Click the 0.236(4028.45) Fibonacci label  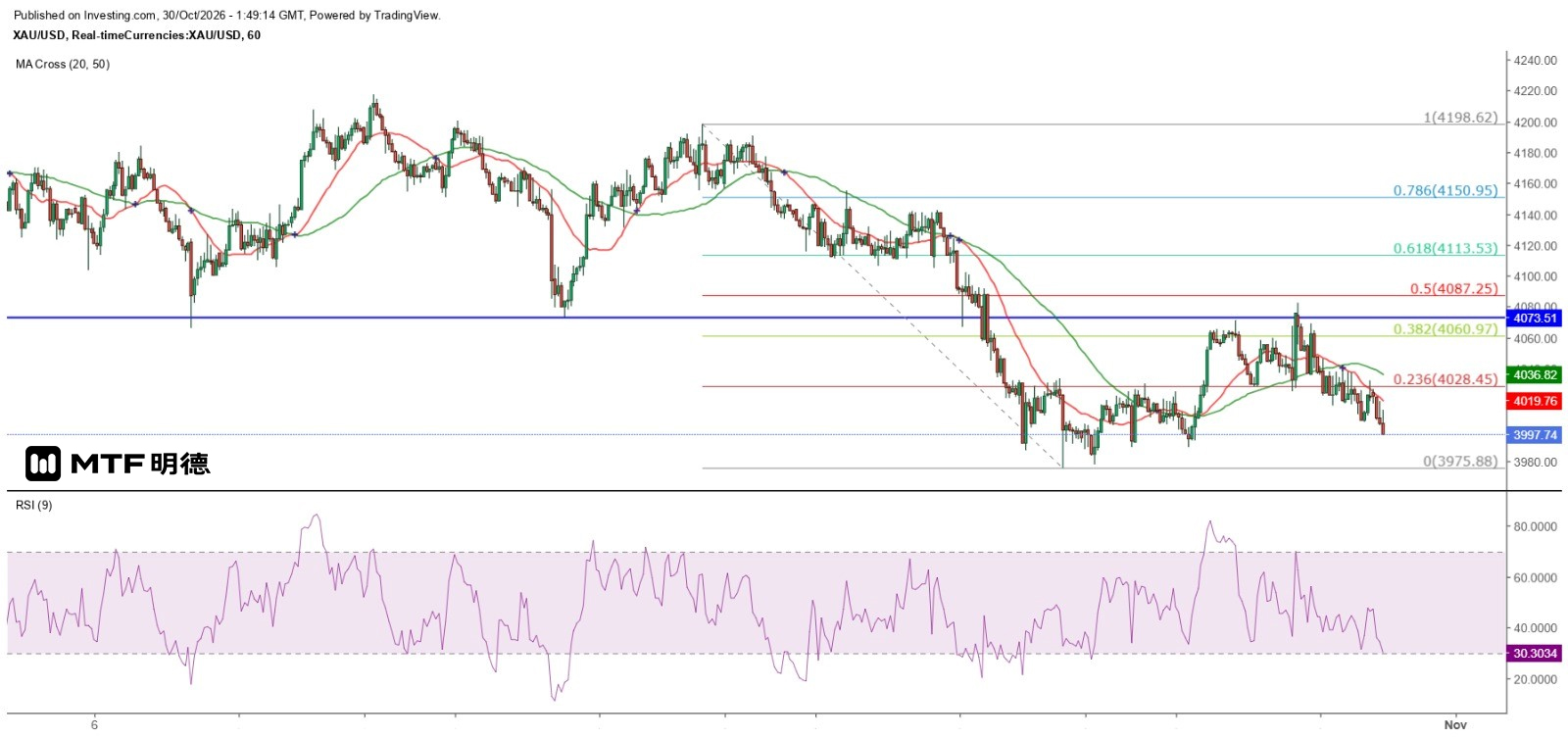[1445, 378]
